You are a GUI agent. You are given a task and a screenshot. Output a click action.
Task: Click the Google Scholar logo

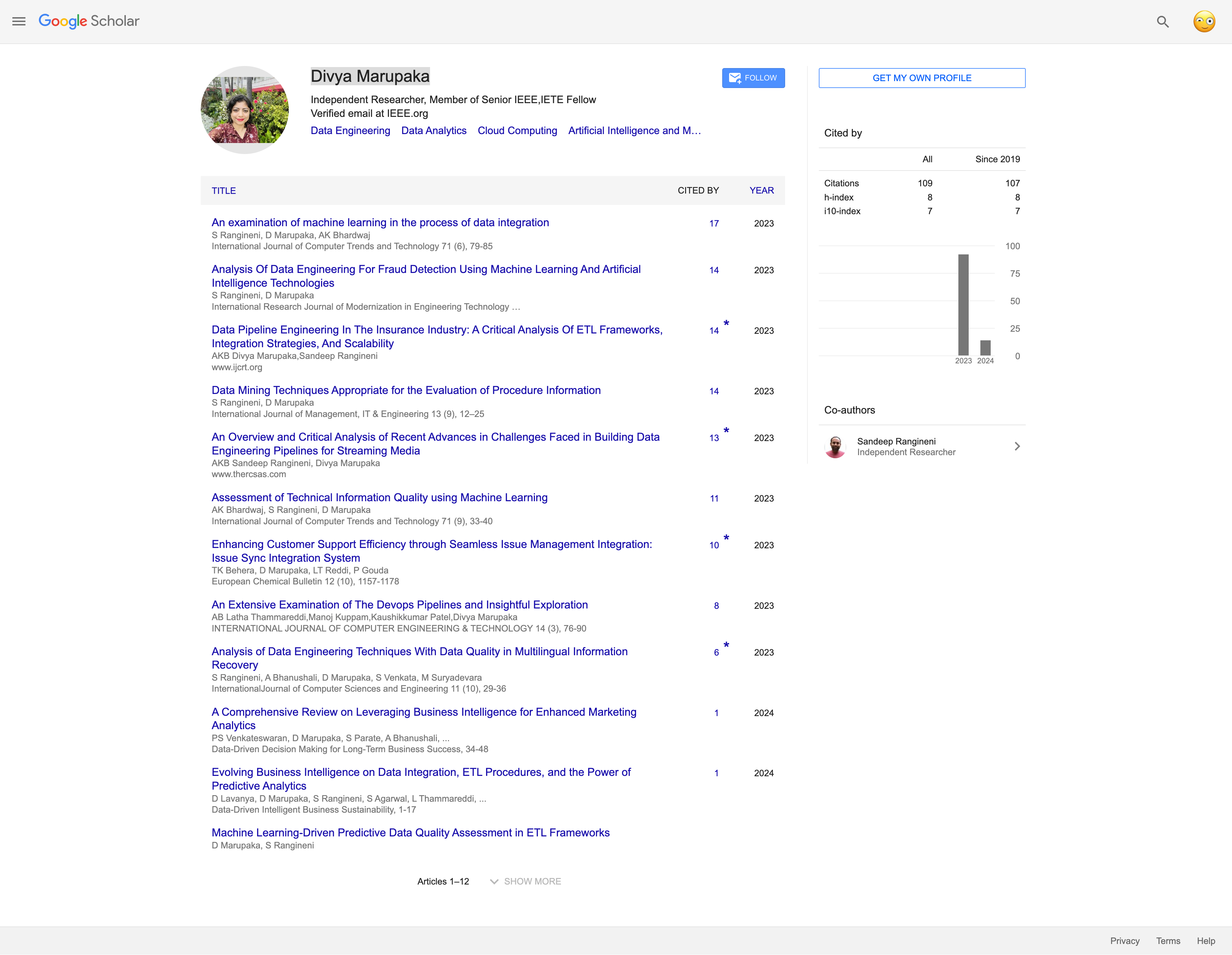click(89, 21)
